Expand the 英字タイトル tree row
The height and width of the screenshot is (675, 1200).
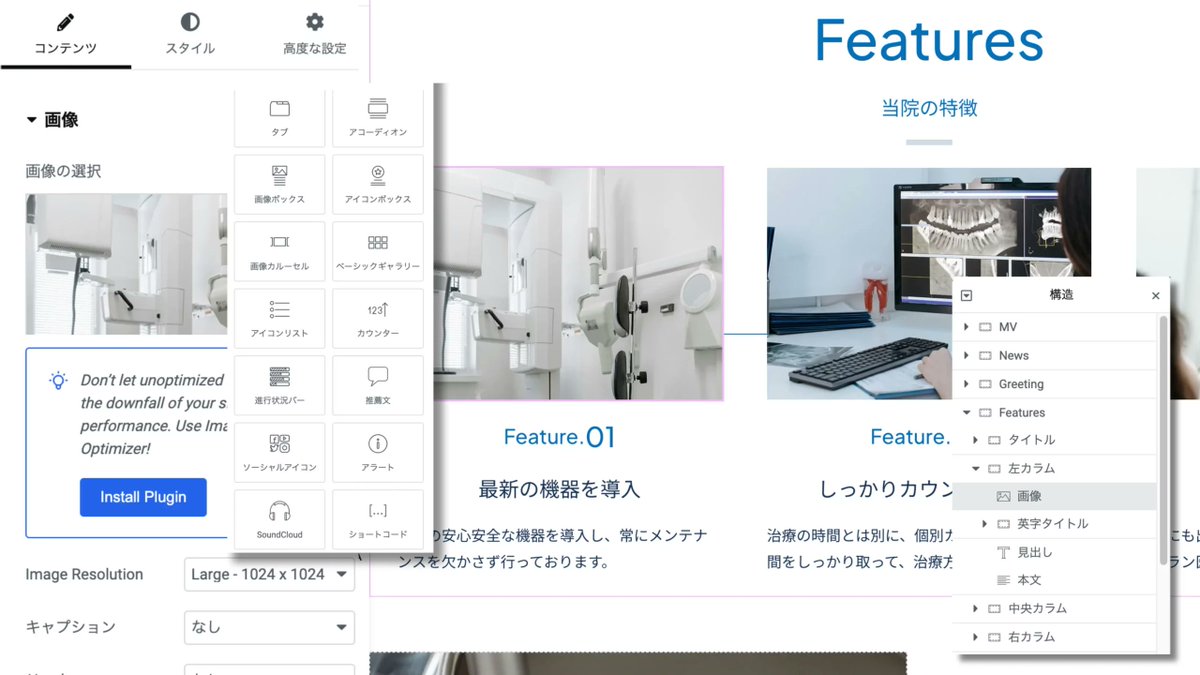(x=985, y=524)
